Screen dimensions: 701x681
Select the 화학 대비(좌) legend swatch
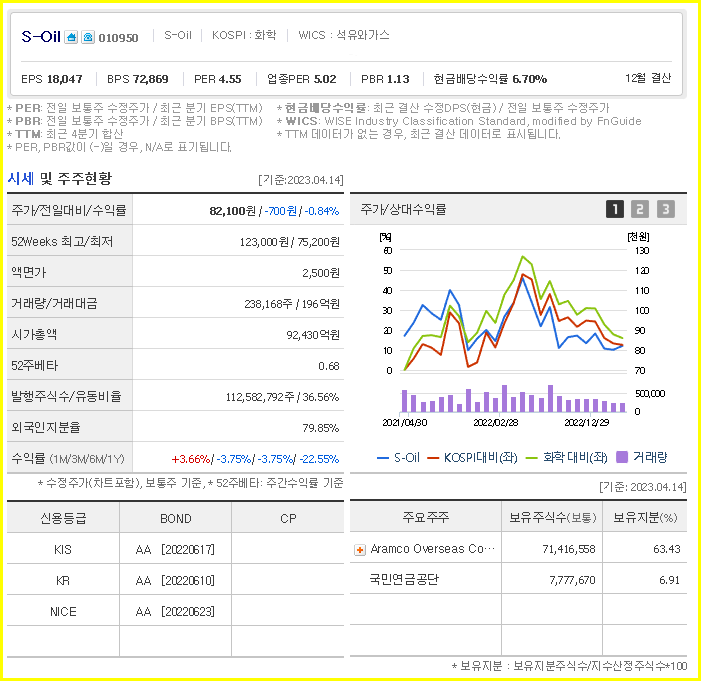click(x=531, y=458)
